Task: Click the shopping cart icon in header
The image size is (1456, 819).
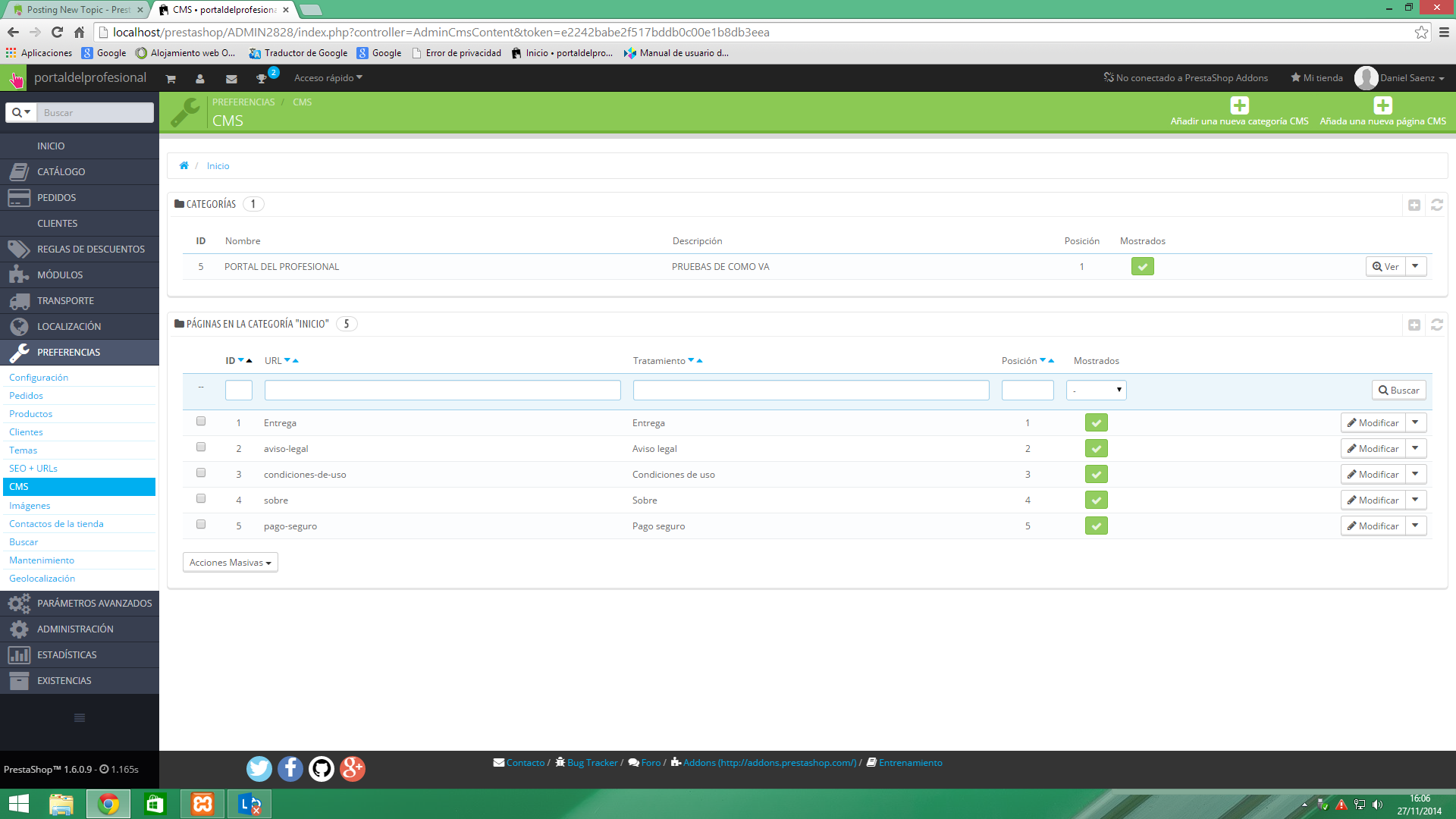Action: (171, 79)
